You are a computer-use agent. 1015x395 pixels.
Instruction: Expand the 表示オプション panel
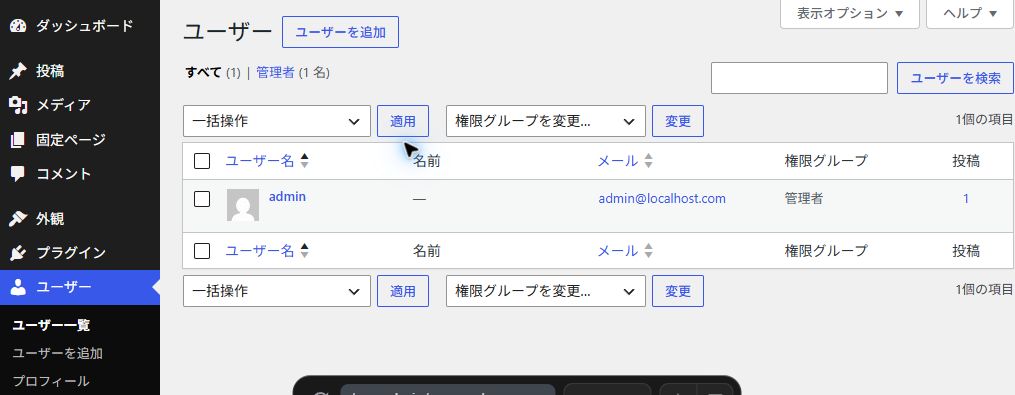(849, 13)
